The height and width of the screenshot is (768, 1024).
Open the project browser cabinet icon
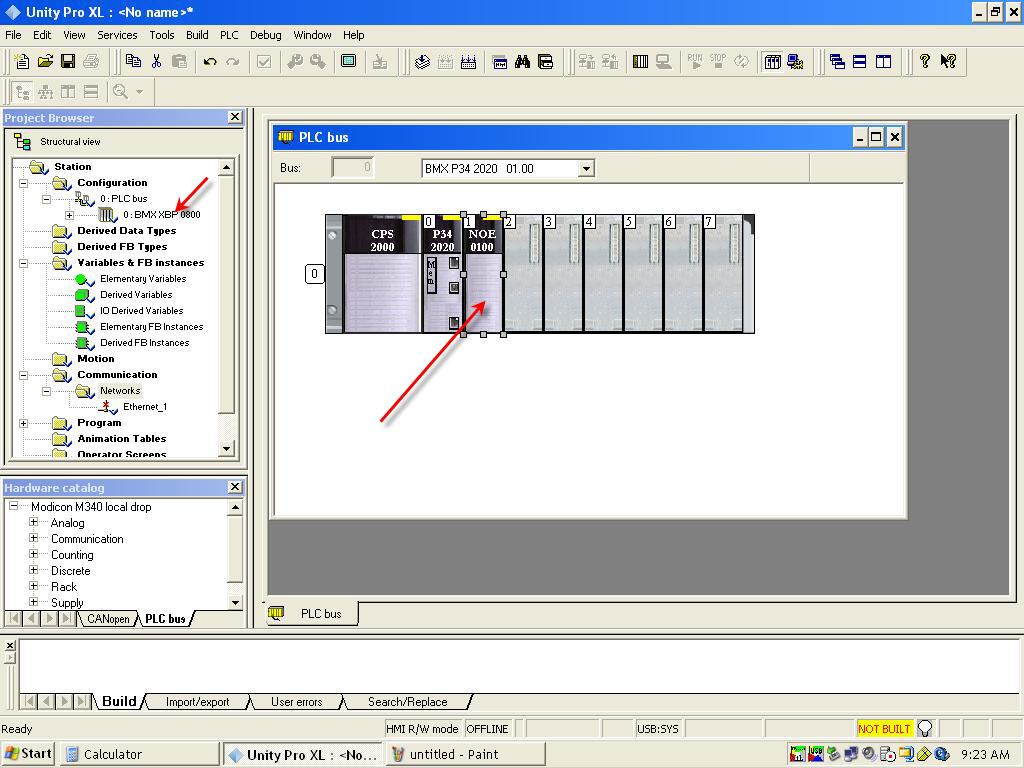coord(545,61)
